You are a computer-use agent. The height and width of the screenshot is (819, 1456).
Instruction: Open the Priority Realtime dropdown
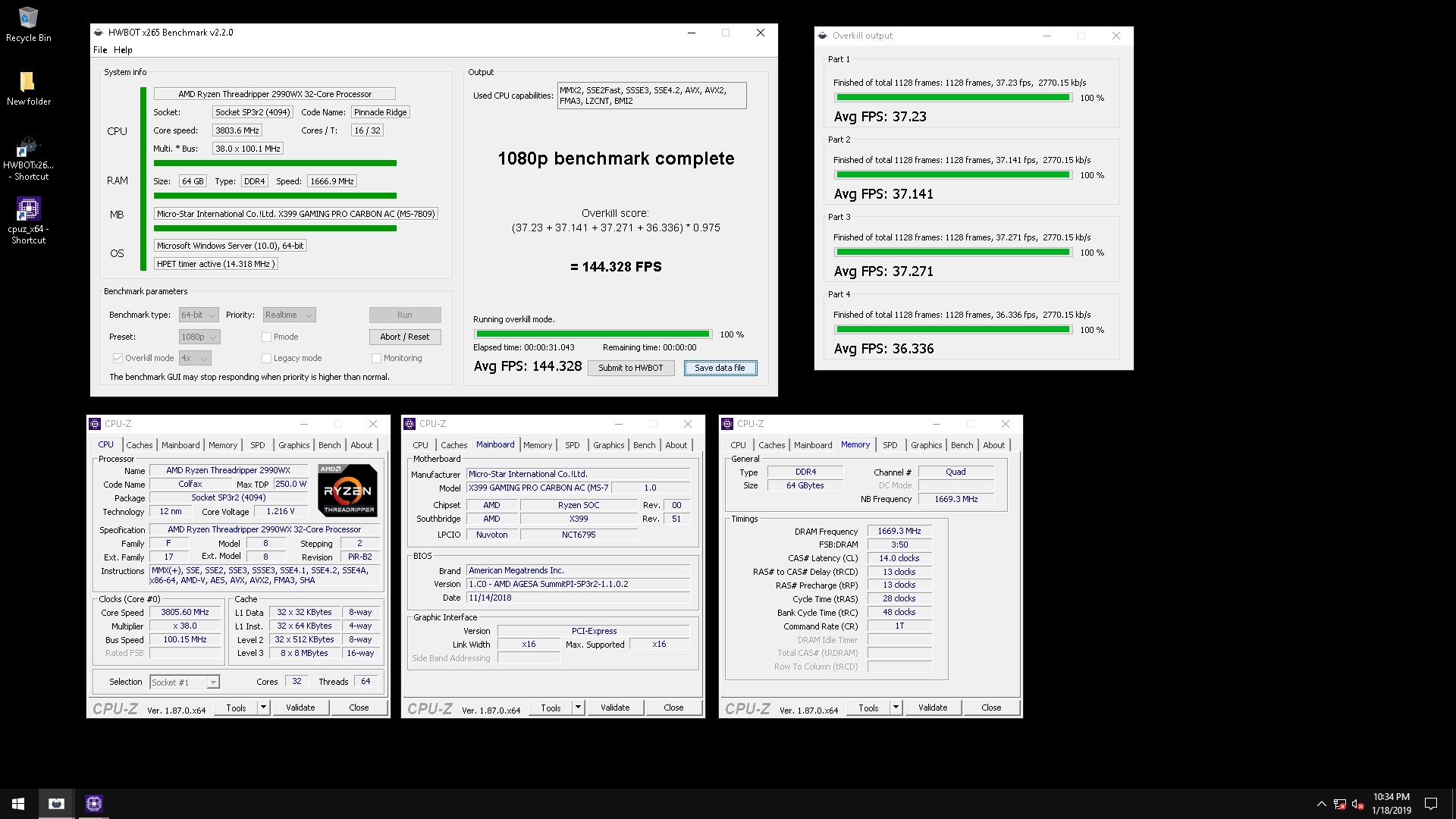tap(289, 315)
